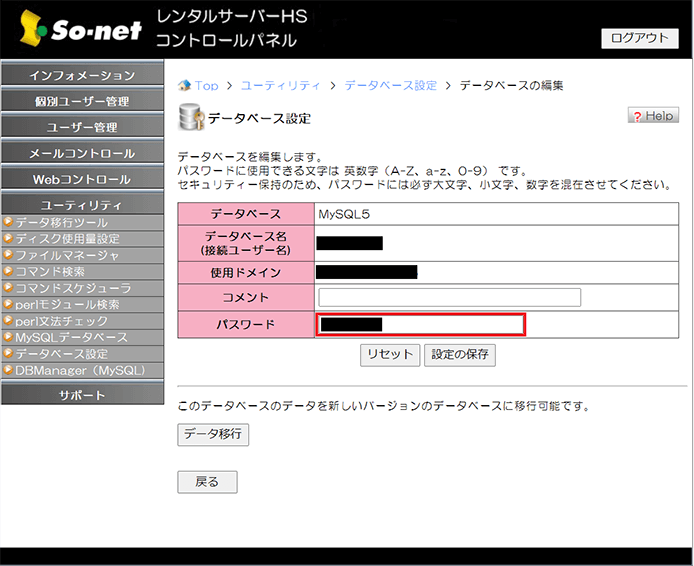Image resolution: width=694 pixels, height=566 pixels.
Task: Expand the Webコントロール section
Action: 82,180
